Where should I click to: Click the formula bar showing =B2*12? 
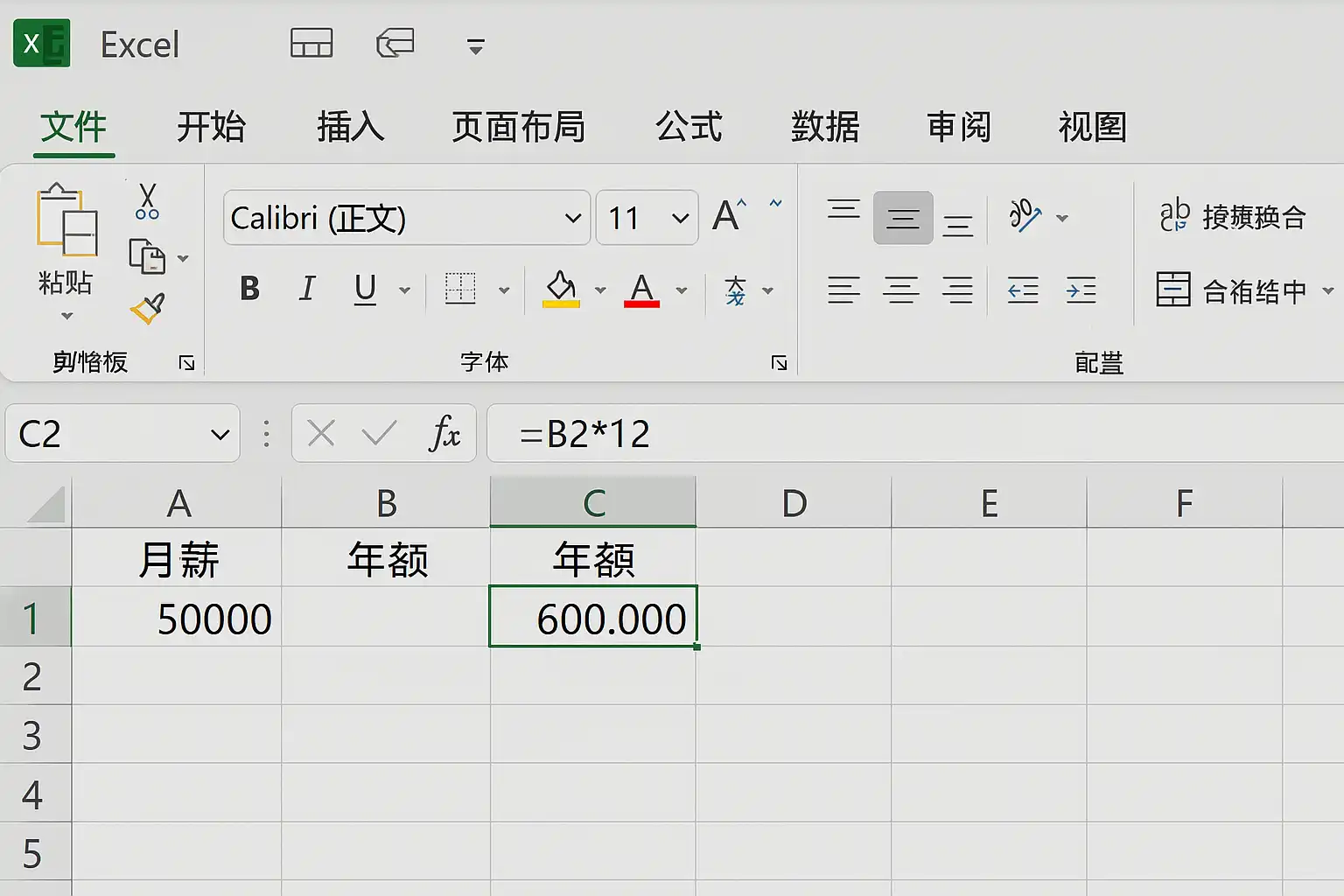914,433
